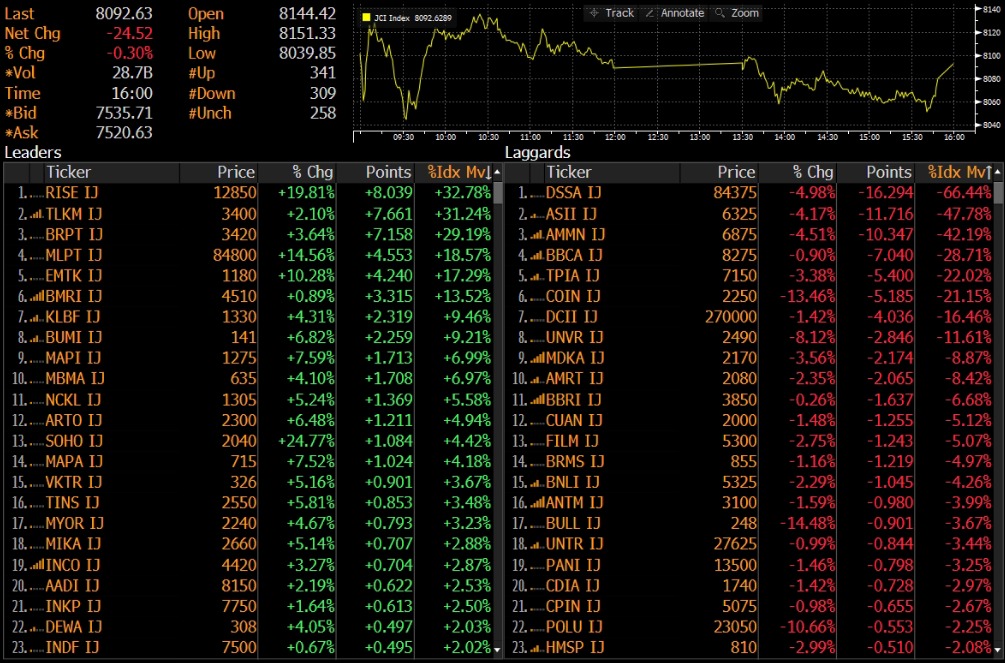
Task: Click the signal bars icon beside BMRI IJ
Action: (34, 296)
